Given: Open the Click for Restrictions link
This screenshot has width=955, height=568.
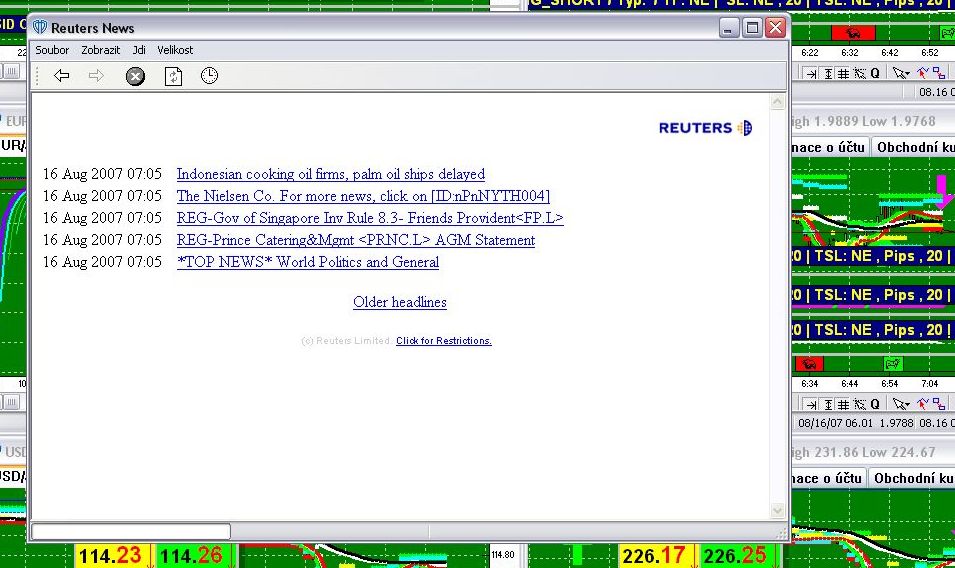Looking at the screenshot, I should [x=443, y=341].
